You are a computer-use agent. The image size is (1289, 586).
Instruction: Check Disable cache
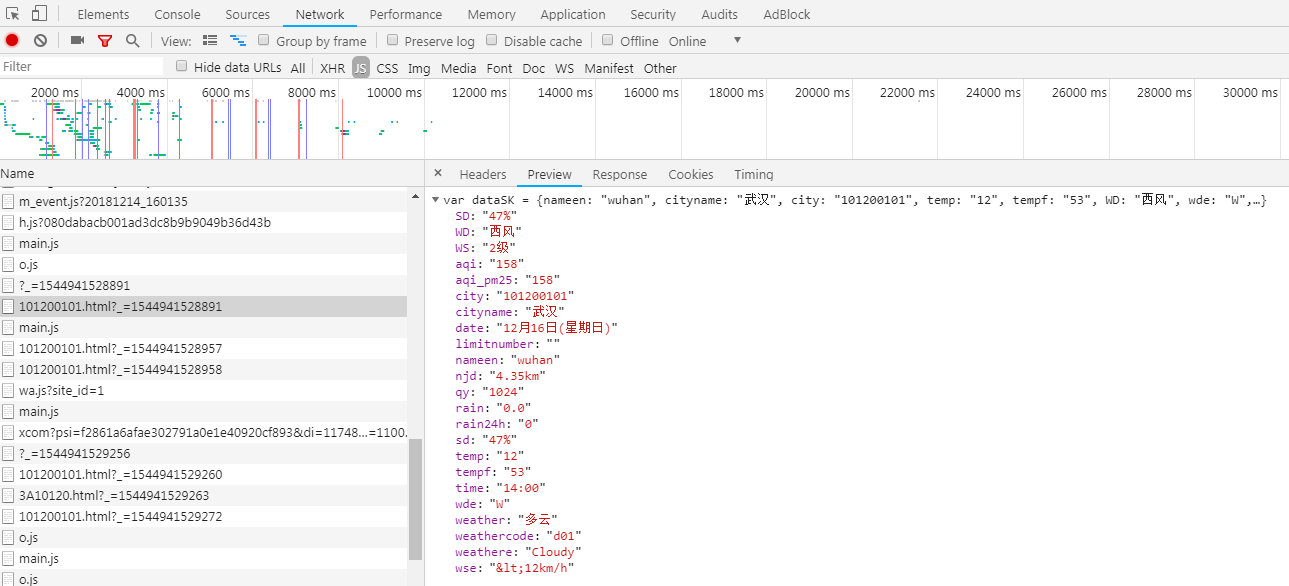click(x=491, y=40)
